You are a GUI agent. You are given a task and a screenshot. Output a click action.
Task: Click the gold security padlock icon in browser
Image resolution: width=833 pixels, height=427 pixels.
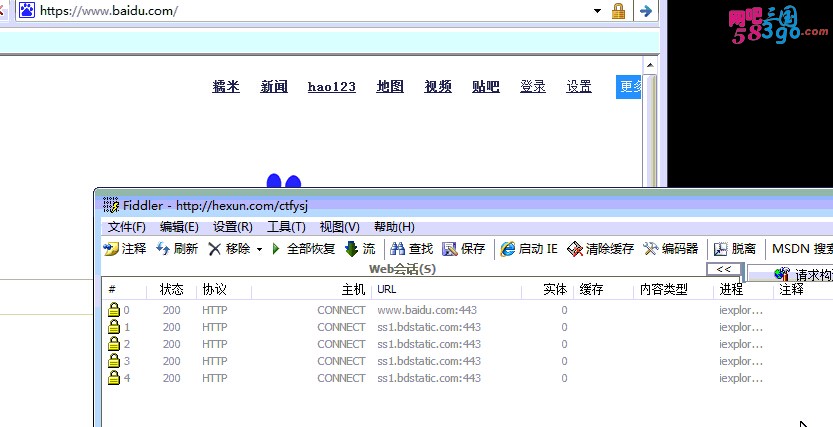(x=618, y=11)
